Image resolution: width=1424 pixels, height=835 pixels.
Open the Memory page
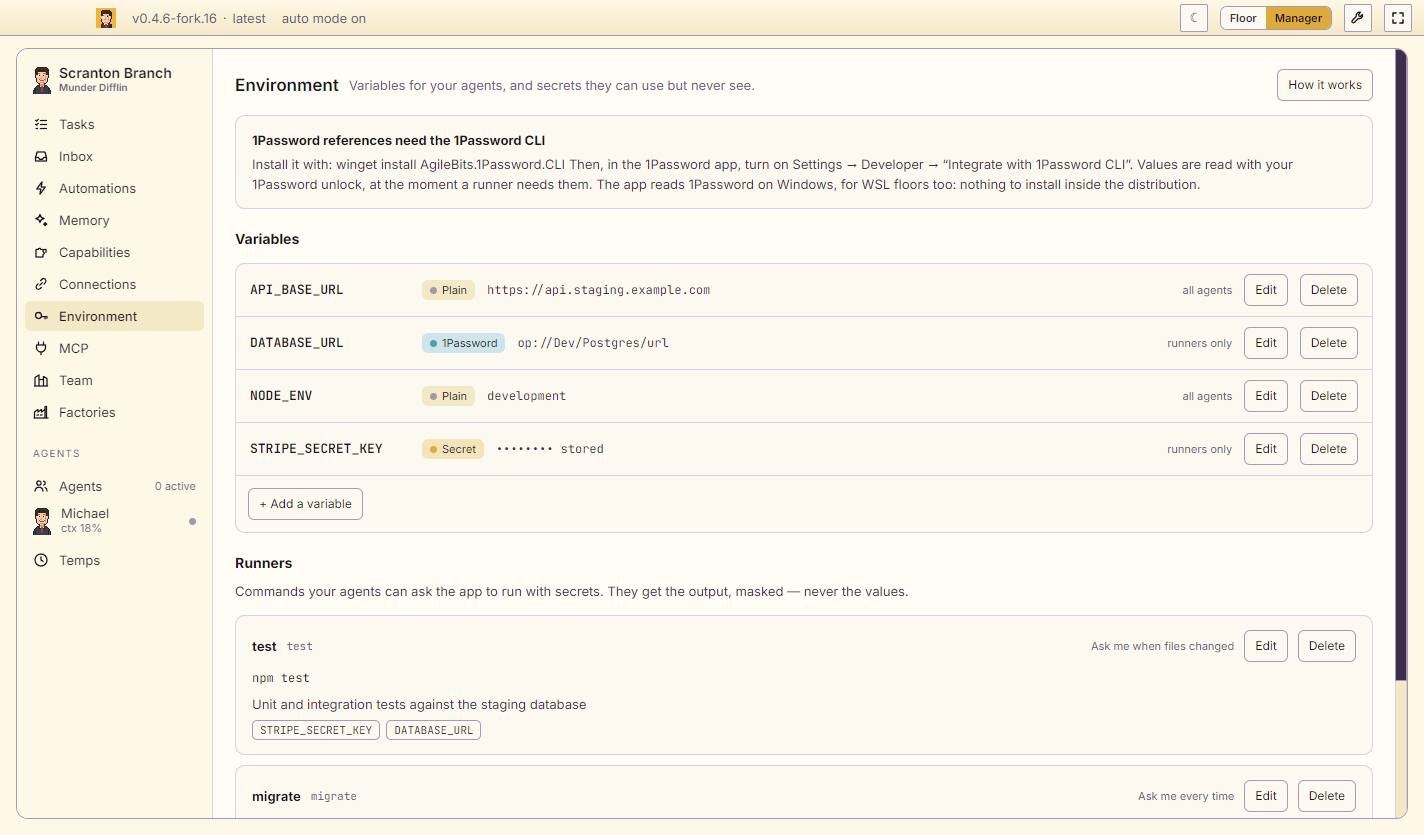pyautogui.click(x=114, y=221)
